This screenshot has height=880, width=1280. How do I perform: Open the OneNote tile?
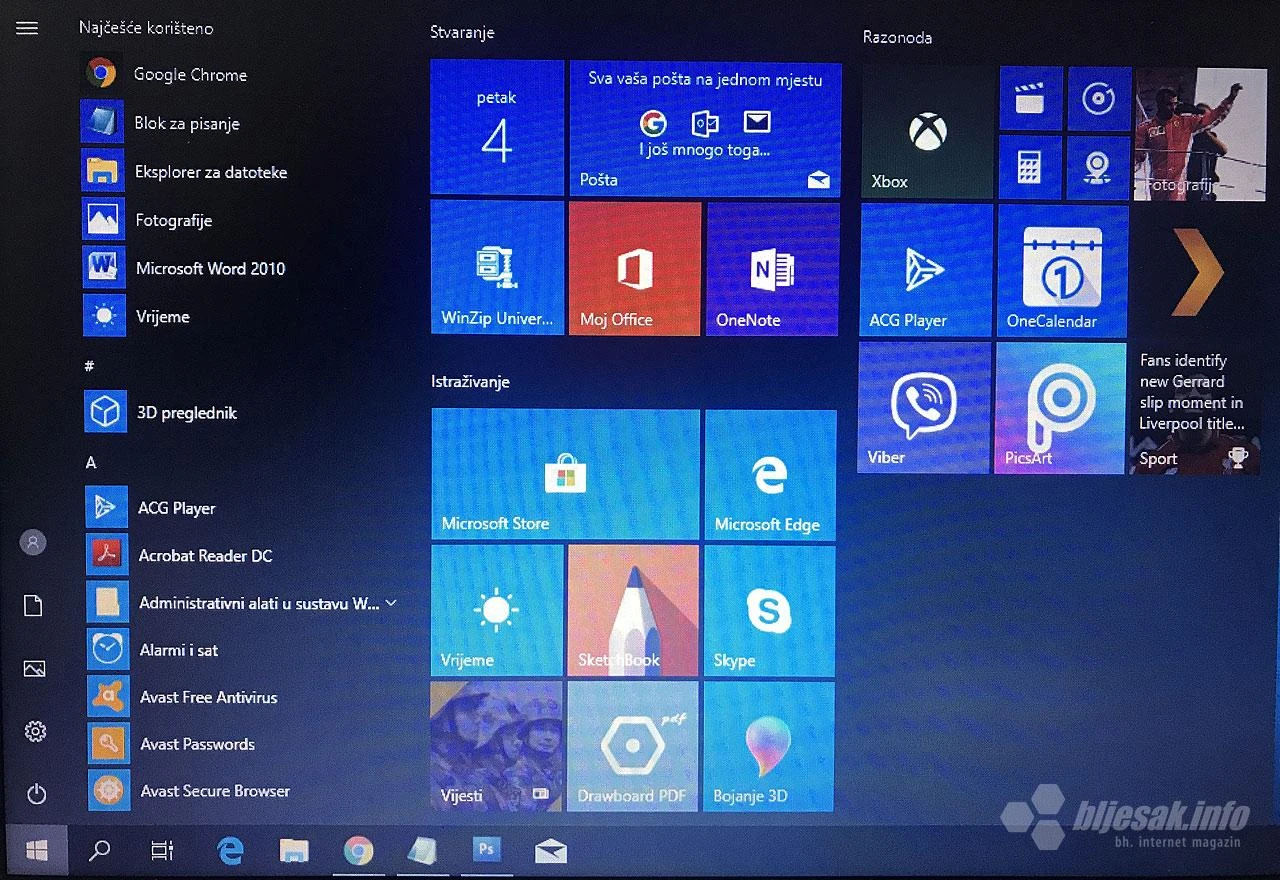click(772, 269)
